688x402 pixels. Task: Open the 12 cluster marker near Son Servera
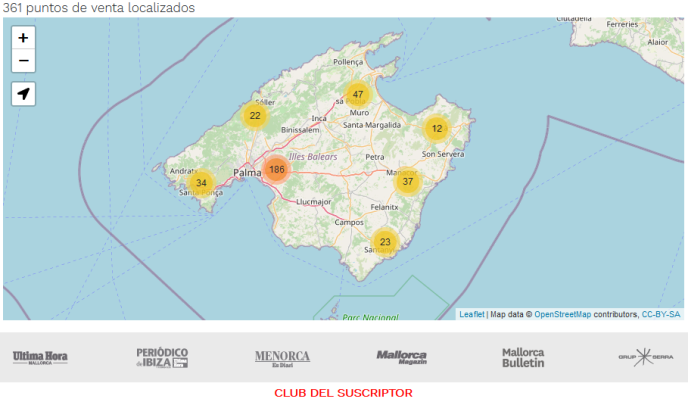436,128
